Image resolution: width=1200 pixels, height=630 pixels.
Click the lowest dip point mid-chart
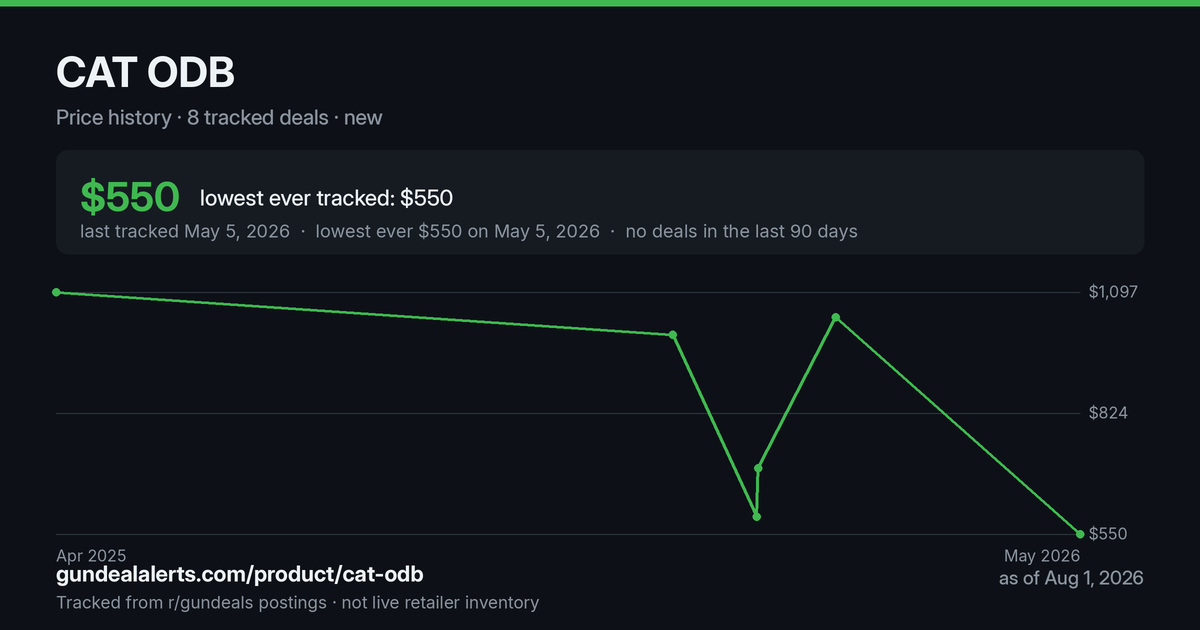[x=757, y=517]
